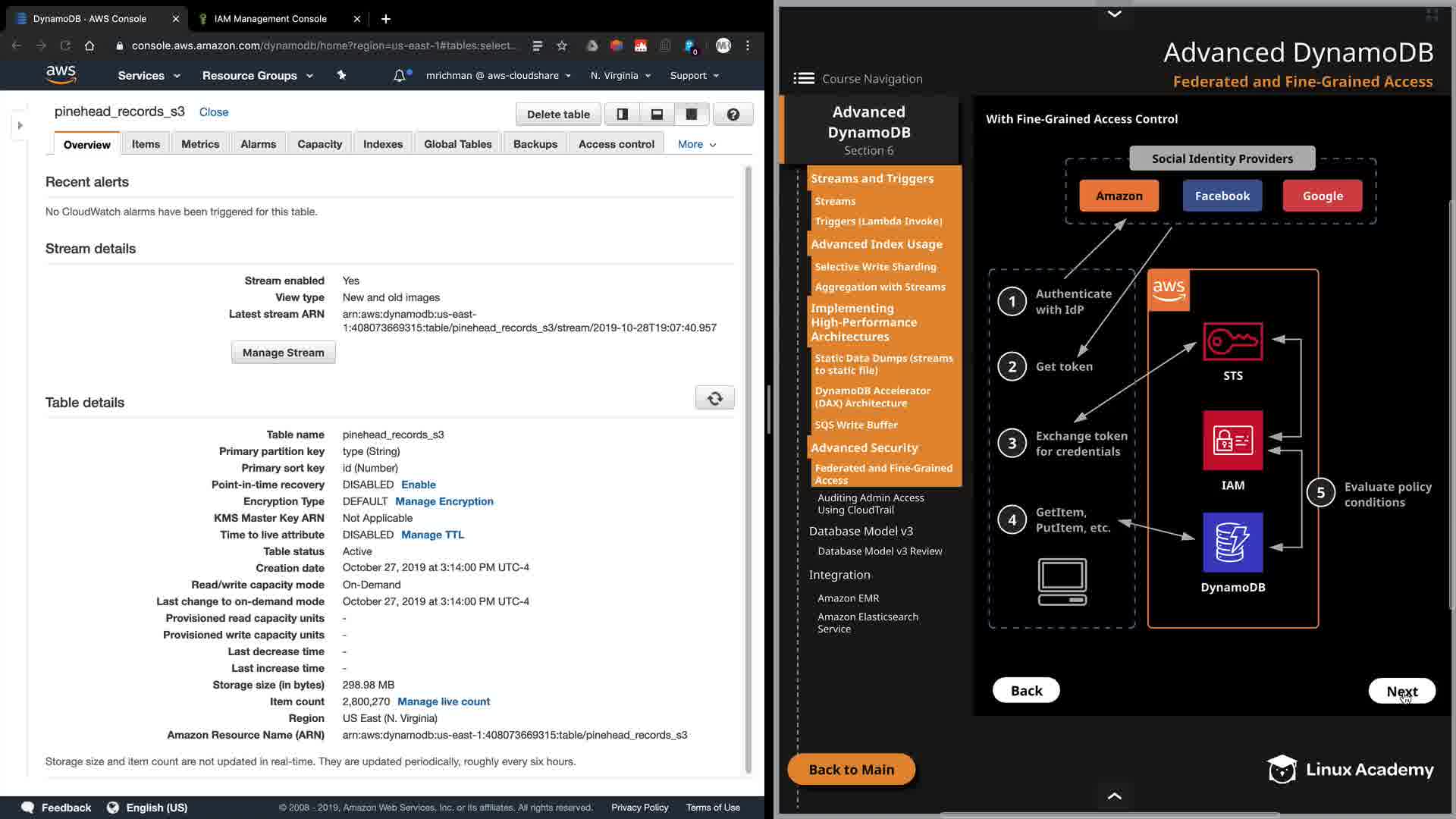Click the Manage Stream button

(283, 353)
